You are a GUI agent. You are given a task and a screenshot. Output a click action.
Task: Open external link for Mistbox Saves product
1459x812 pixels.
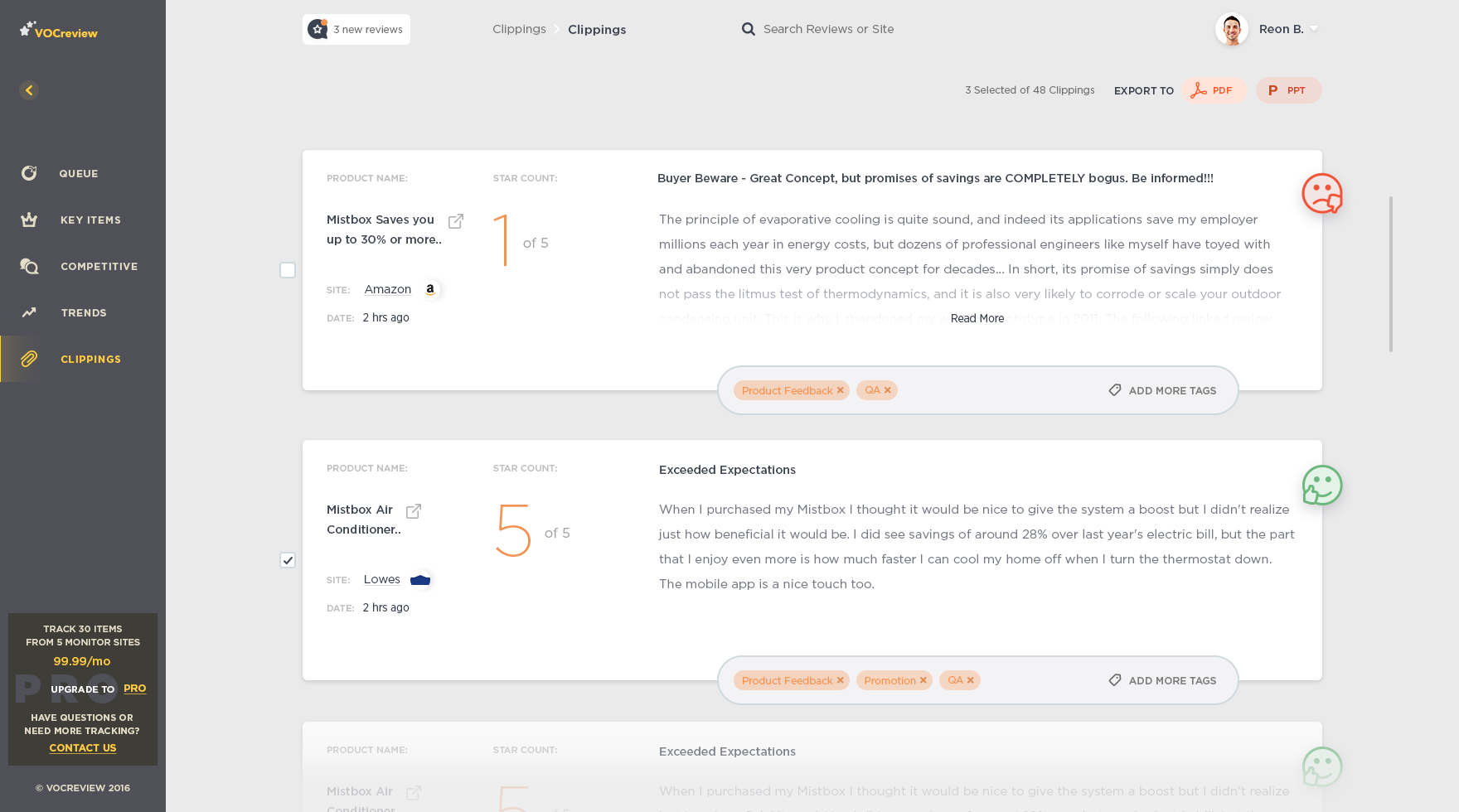(456, 221)
